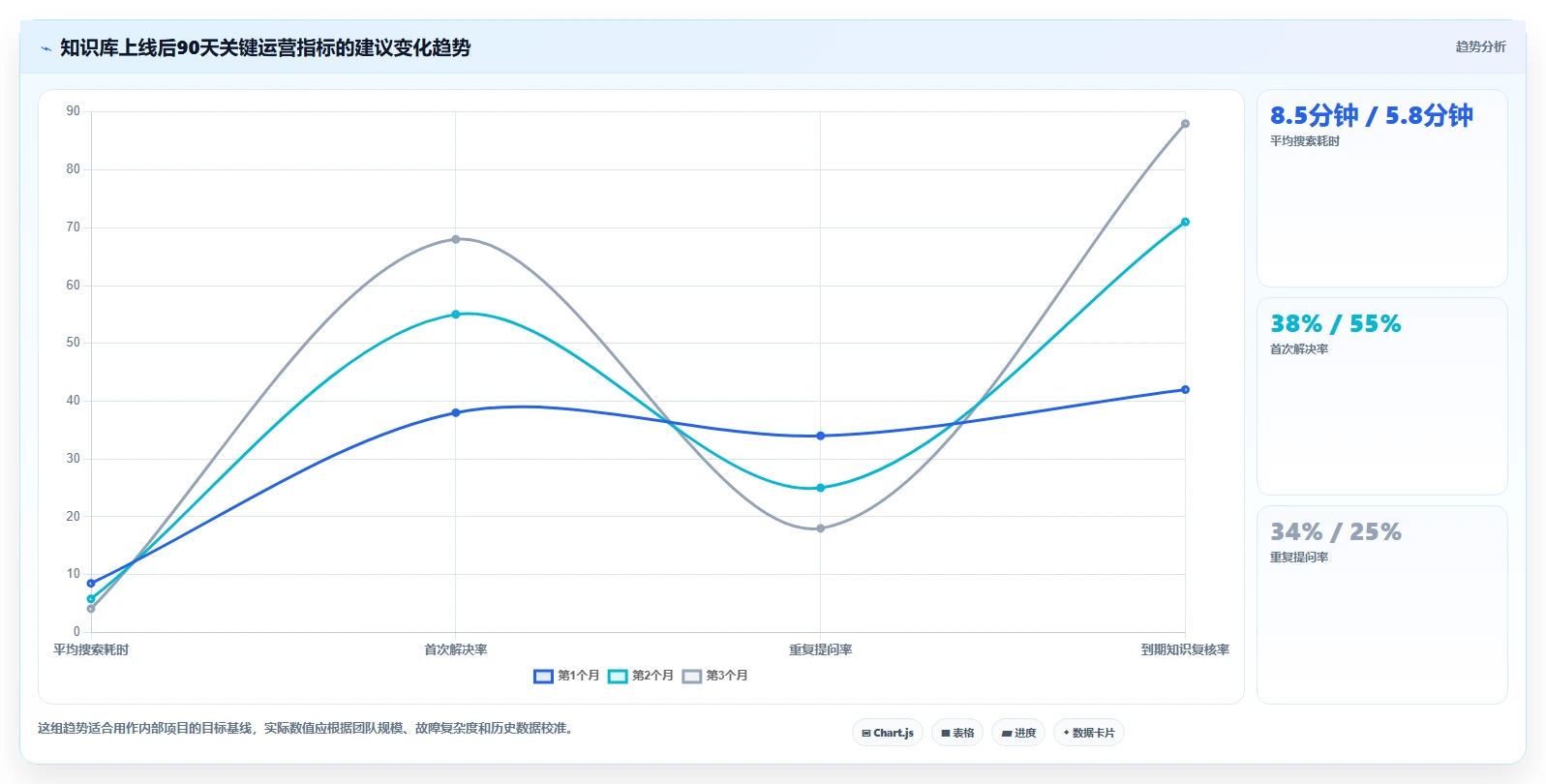Image resolution: width=1546 pixels, height=784 pixels.
Task: Click the 数据卡片 pill button
Action: click(x=1089, y=733)
